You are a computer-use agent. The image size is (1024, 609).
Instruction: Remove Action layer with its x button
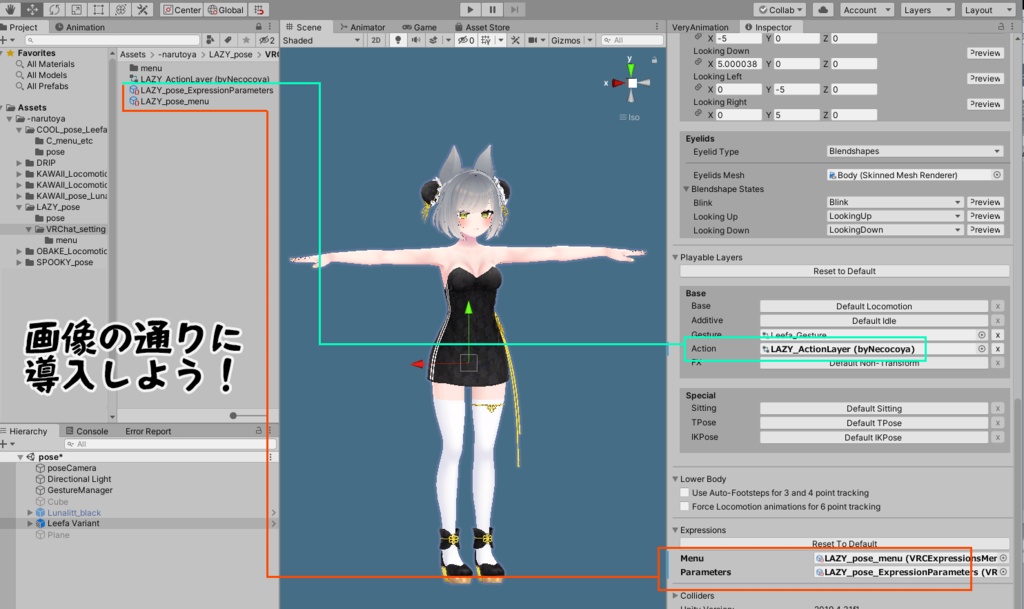(x=997, y=349)
